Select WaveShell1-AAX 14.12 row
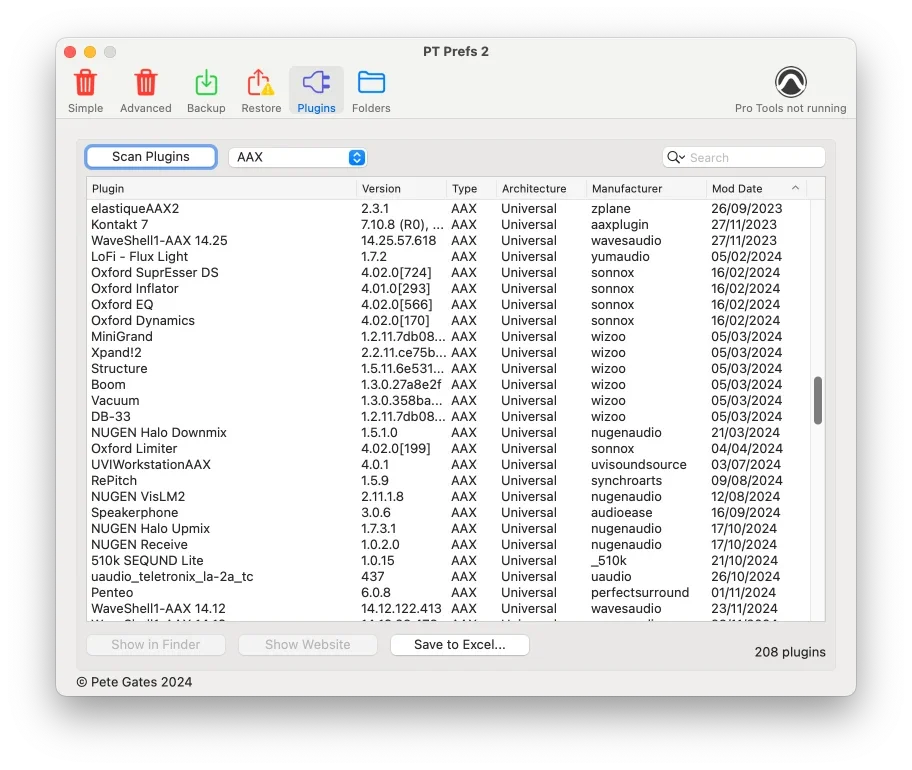 tap(448, 608)
